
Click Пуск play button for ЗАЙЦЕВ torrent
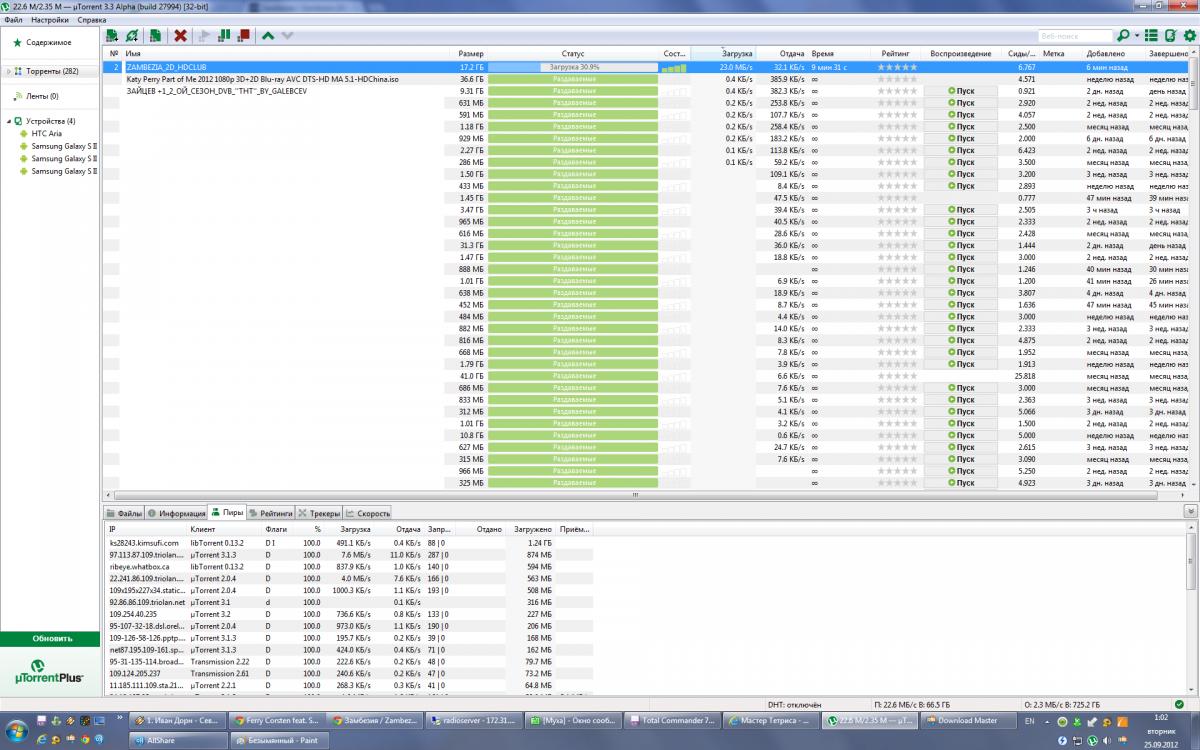pos(960,91)
